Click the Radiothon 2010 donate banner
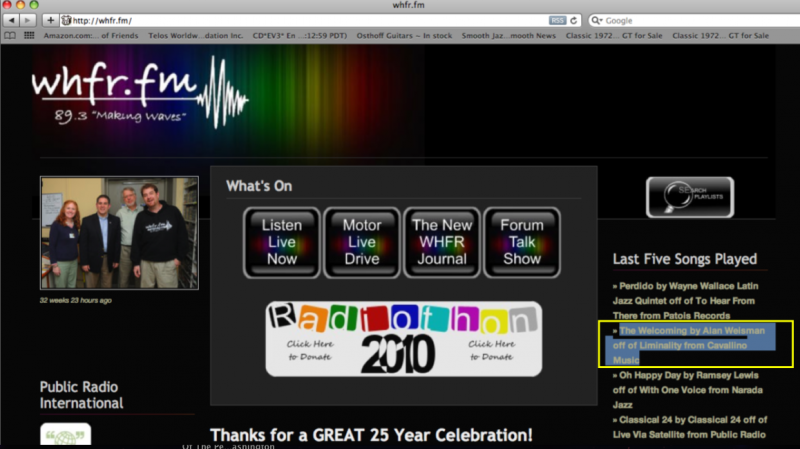This screenshot has height=449, width=800. (x=404, y=339)
